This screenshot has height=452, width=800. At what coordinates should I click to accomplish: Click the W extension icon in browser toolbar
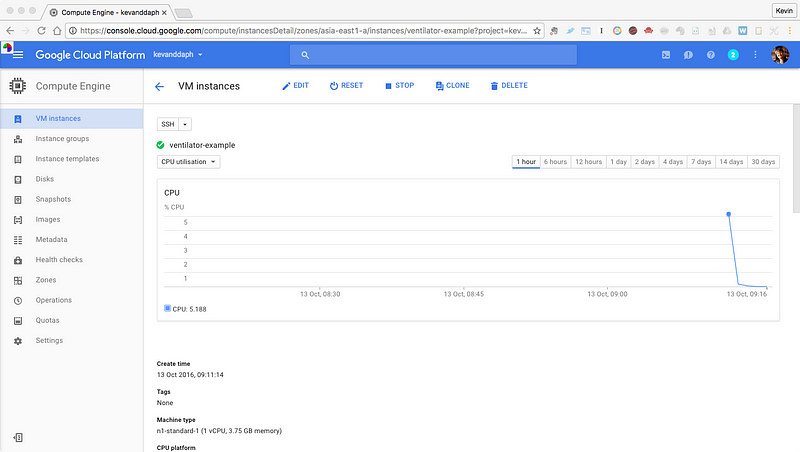(x=743, y=31)
